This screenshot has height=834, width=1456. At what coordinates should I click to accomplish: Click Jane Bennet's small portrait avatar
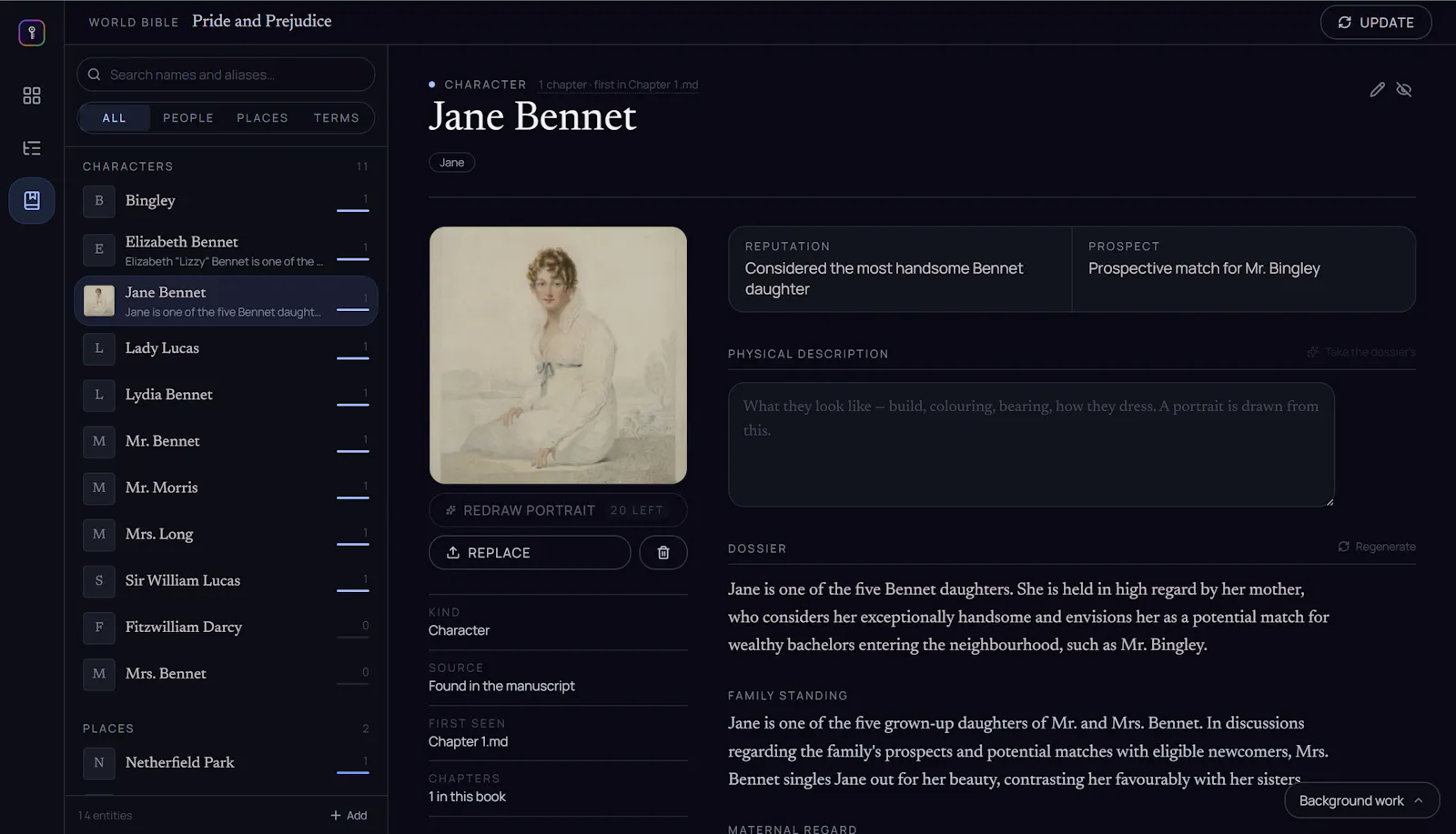[x=99, y=300]
